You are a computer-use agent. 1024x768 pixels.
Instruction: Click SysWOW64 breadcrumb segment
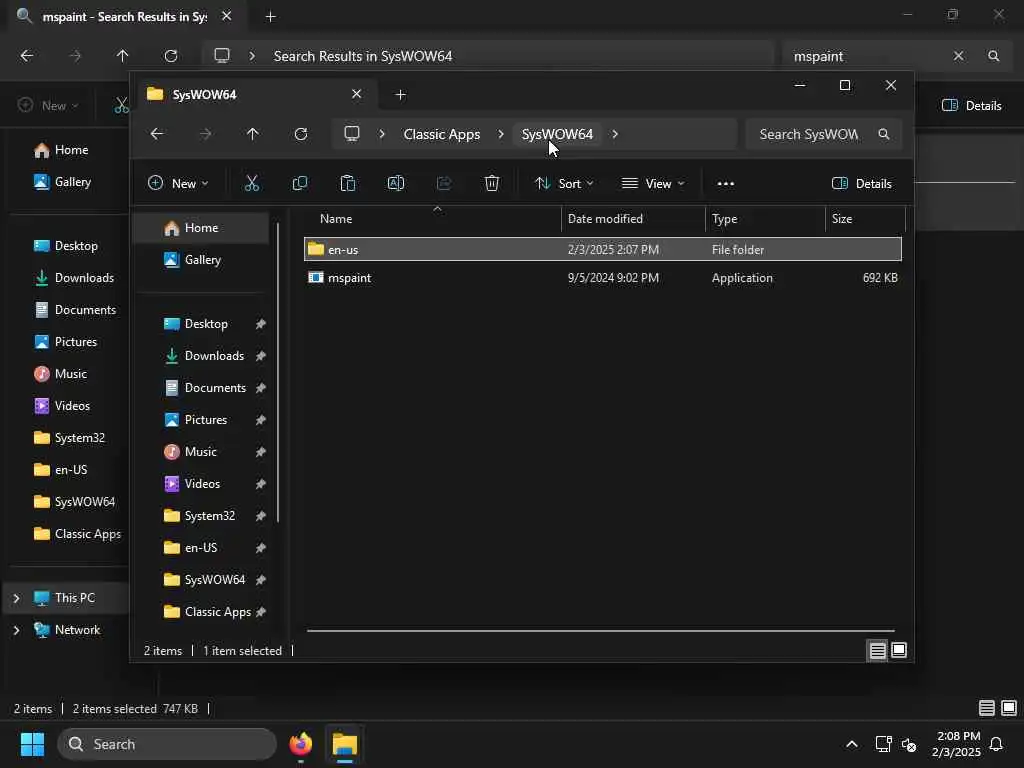[557, 134]
